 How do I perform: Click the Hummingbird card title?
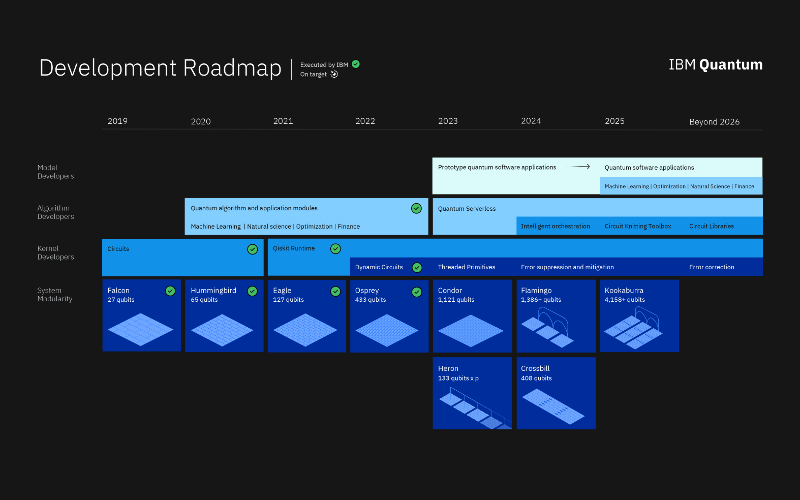pos(213,290)
